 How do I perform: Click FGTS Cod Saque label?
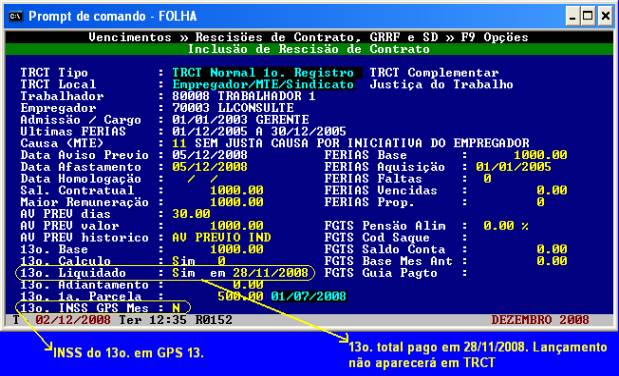tap(377, 238)
